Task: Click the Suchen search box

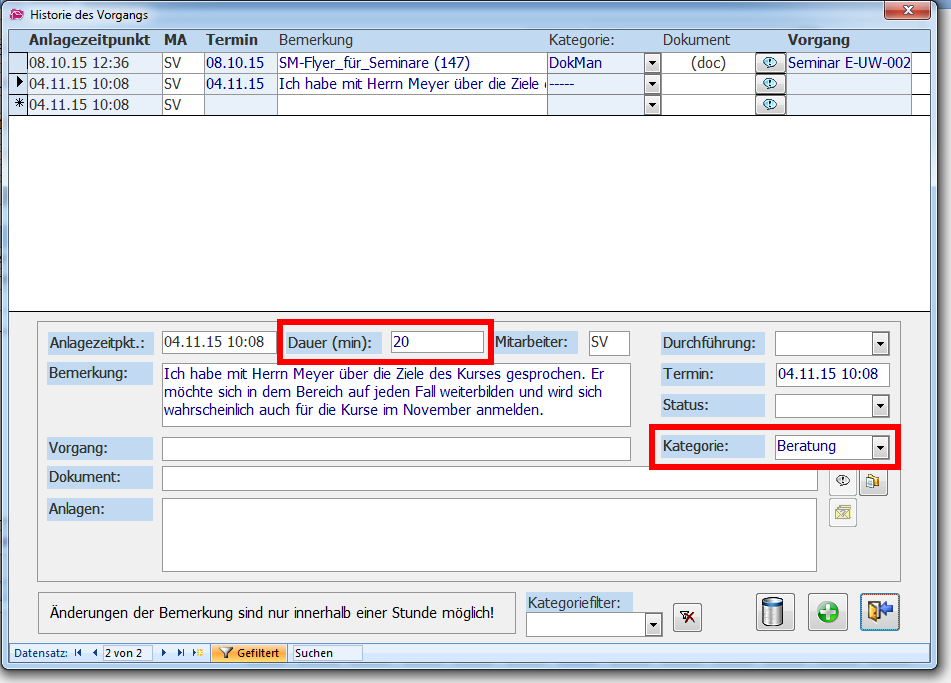Action: (326, 653)
